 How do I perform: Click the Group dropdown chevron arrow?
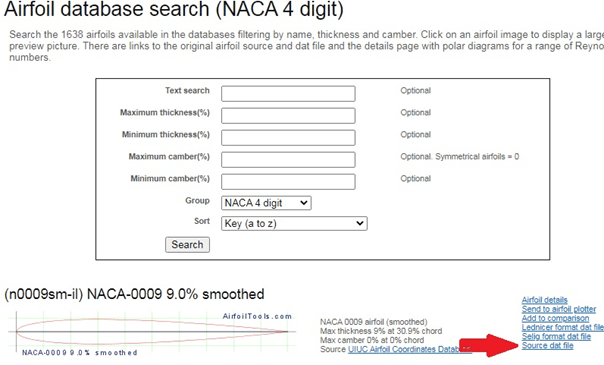(x=304, y=203)
